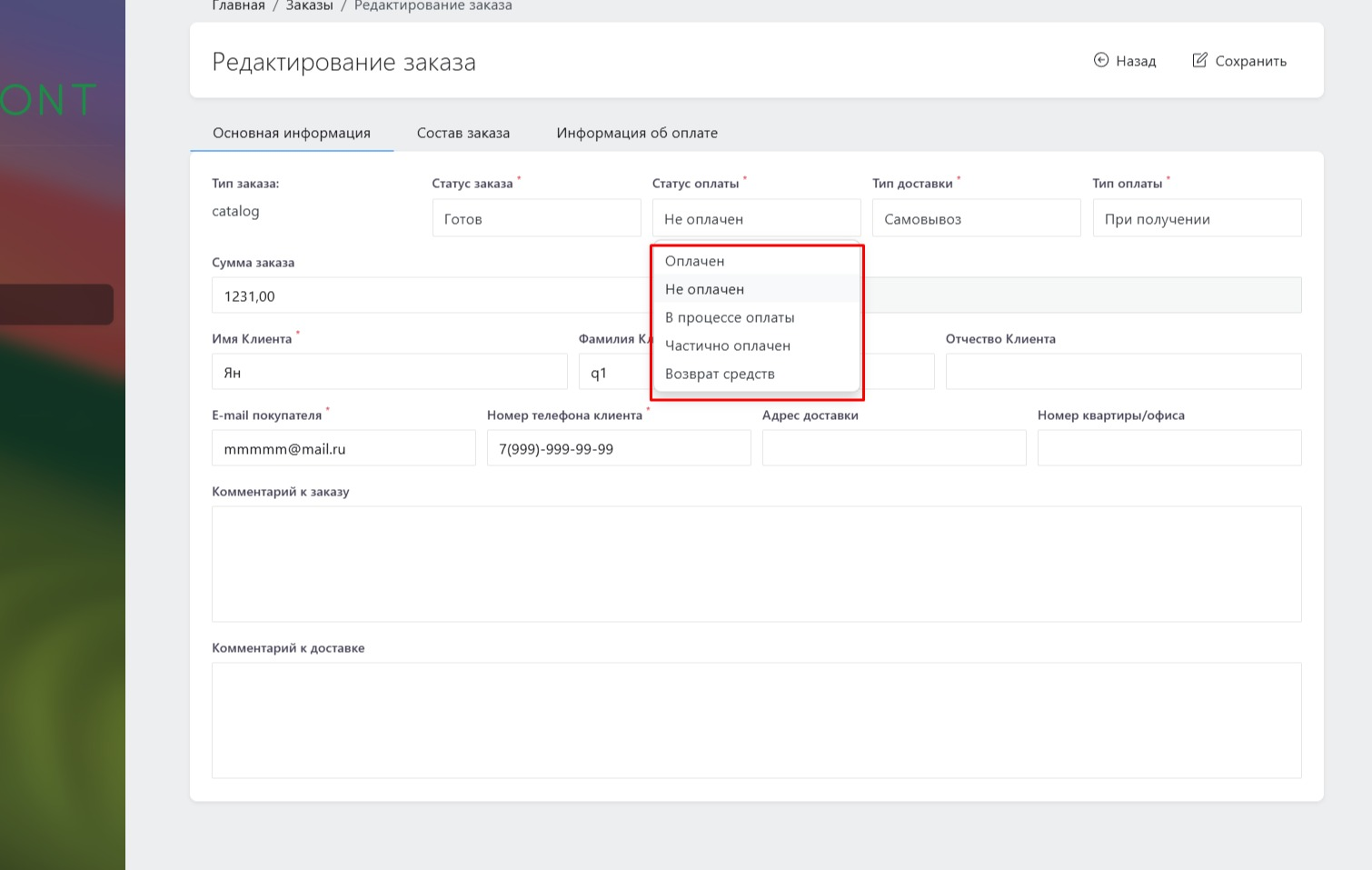Go to the Основная информация tab

[x=292, y=133]
